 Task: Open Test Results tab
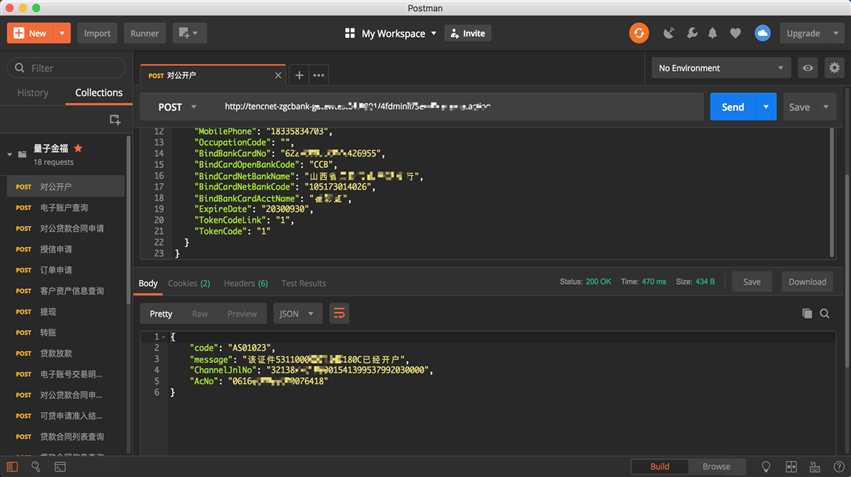click(x=303, y=283)
